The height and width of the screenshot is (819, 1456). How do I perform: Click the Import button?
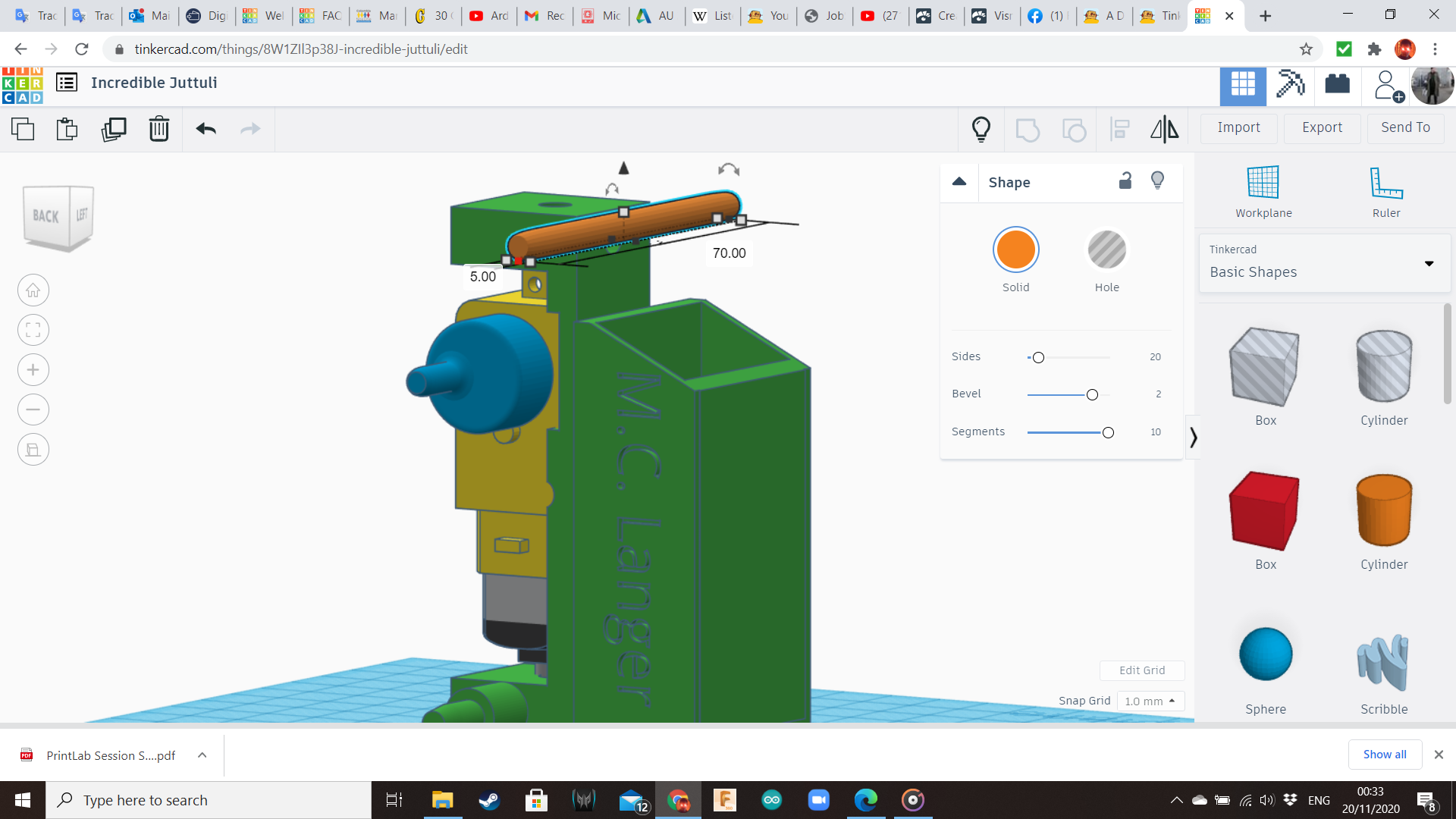(x=1238, y=127)
